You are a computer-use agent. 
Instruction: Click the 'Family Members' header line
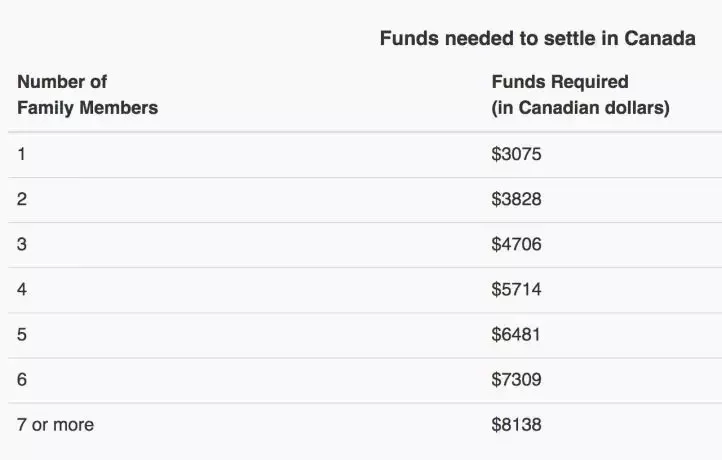click(x=87, y=108)
